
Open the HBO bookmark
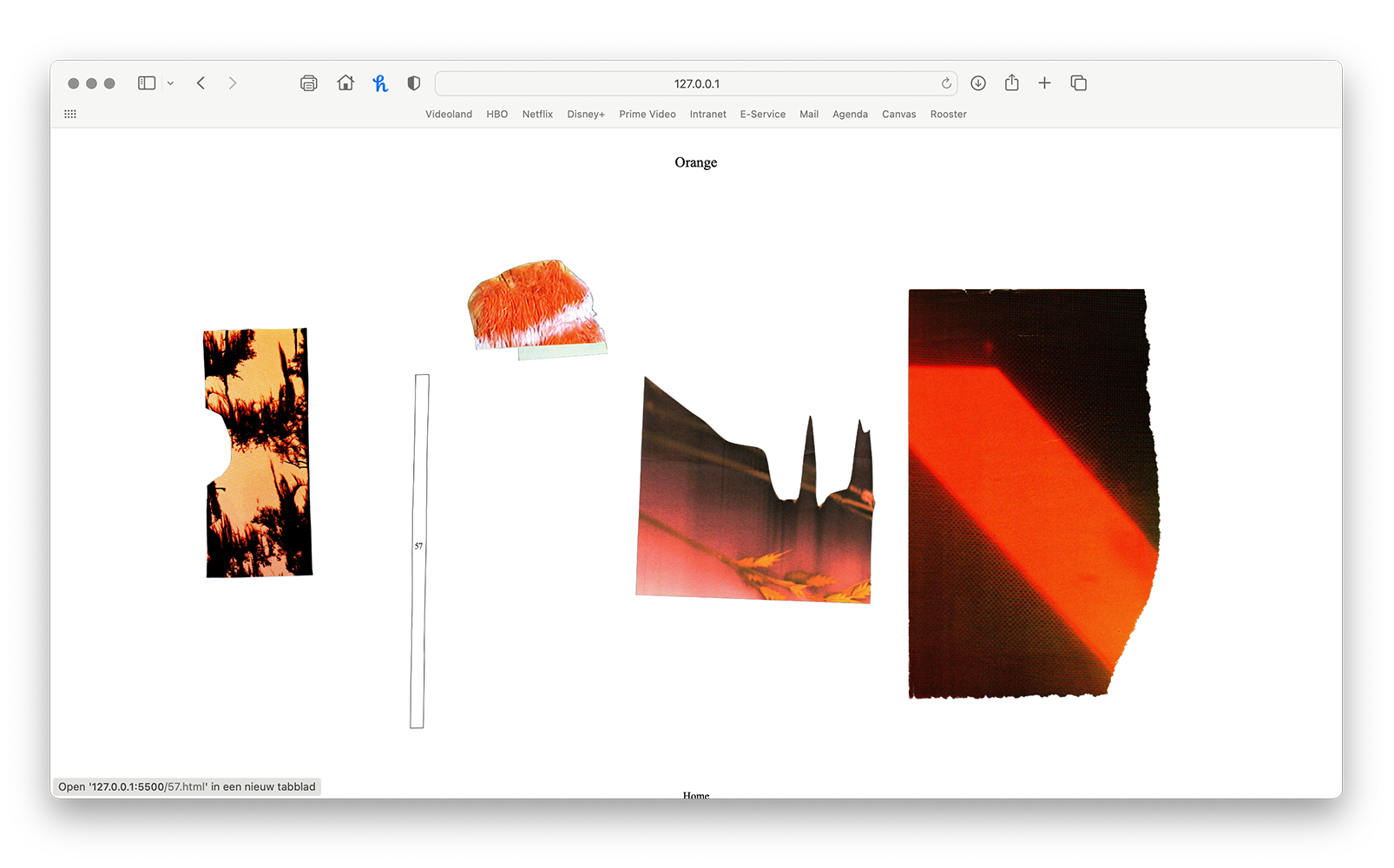tap(497, 114)
